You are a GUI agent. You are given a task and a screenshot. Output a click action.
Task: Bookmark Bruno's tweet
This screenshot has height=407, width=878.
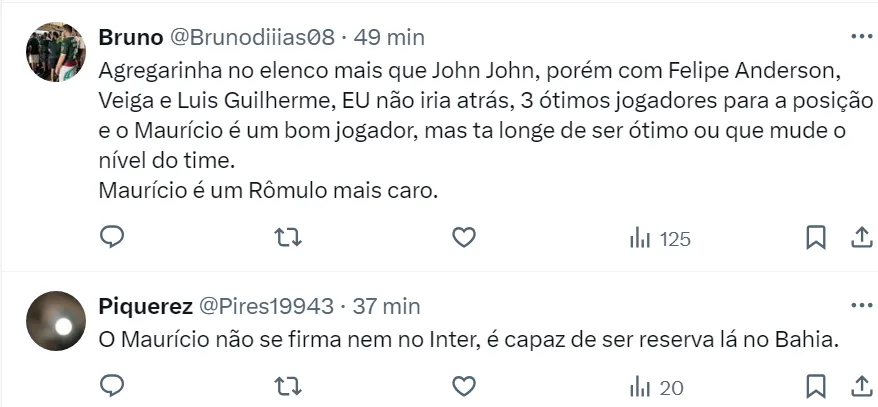coord(816,238)
